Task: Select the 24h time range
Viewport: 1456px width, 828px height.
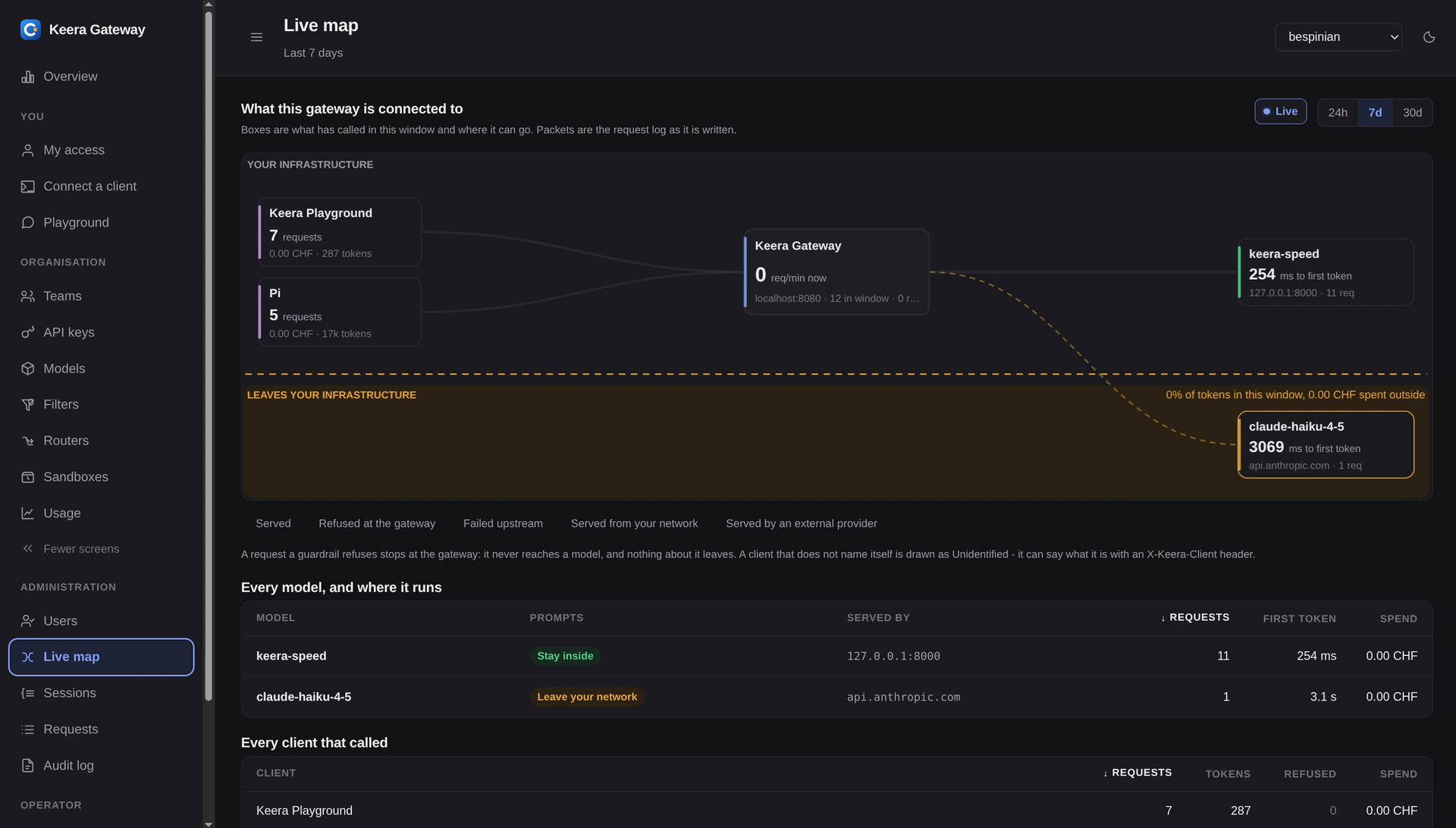Action: tap(1338, 112)
